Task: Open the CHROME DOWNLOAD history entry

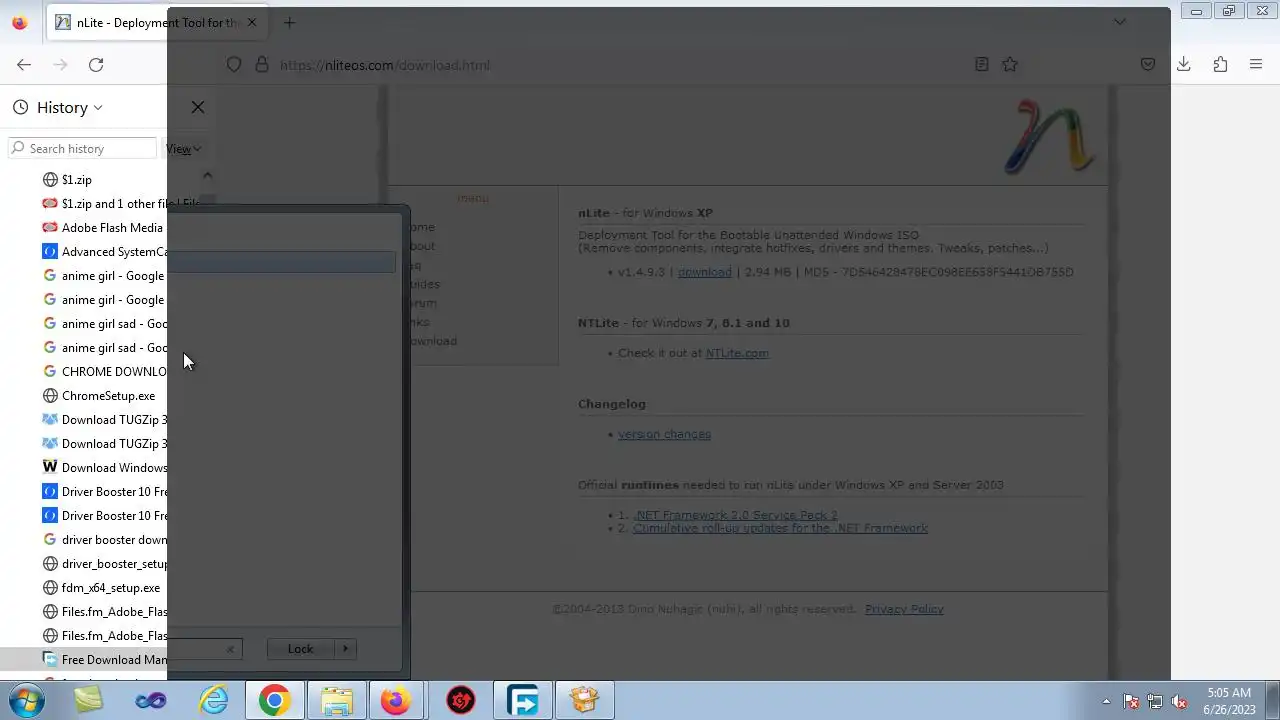Action: 104,372
